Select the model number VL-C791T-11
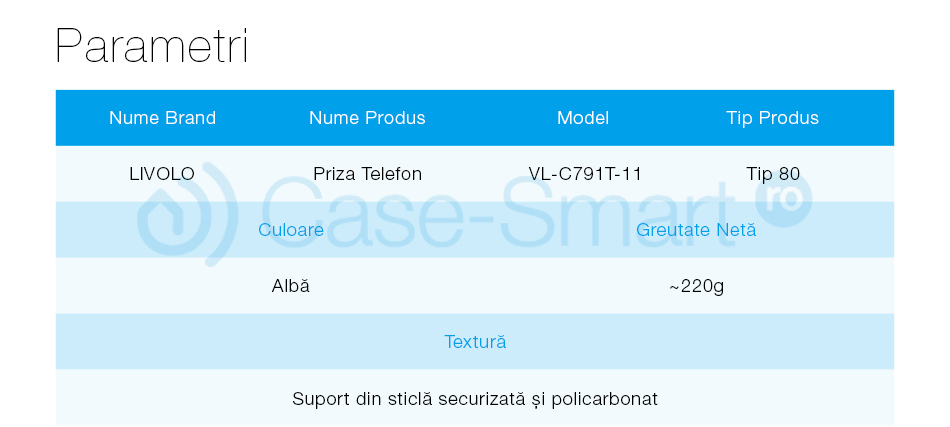The height and width of the screenshot is (427, 950). 585,174
